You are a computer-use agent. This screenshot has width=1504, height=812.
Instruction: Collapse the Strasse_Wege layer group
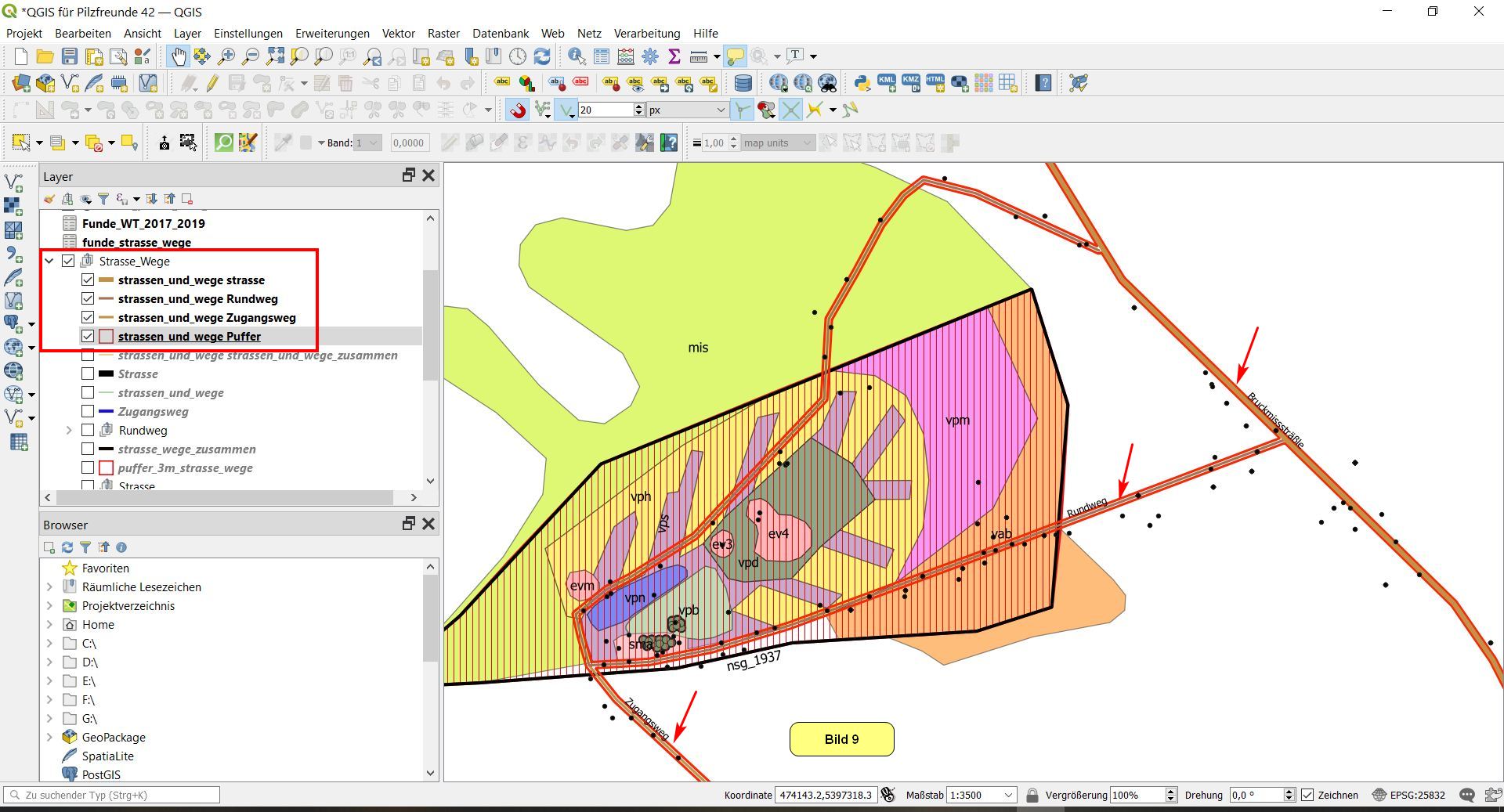pos(49,262)
